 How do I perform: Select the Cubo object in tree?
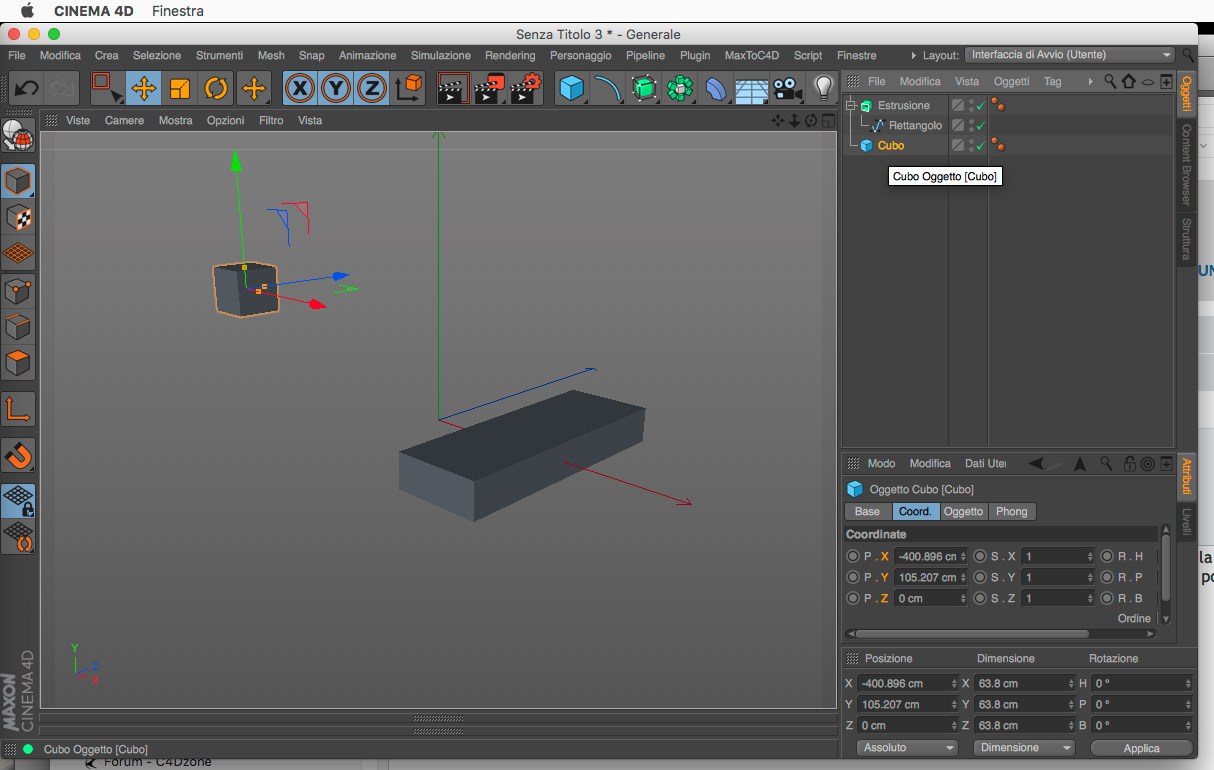tap(891, 145)
